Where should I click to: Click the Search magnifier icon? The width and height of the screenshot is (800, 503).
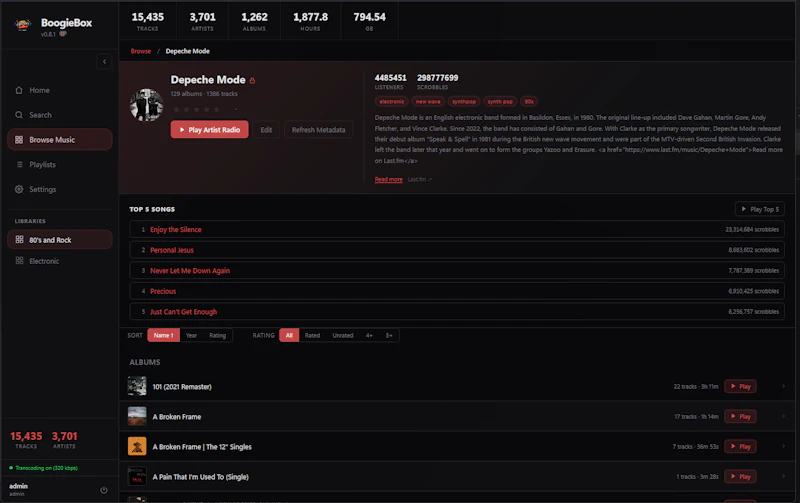[19, 115]
